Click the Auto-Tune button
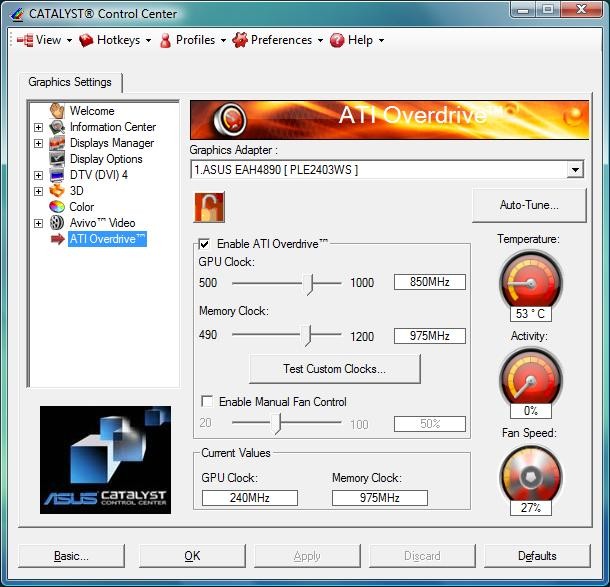This screenshot has width=610, height=587. pyautogui.click(x=528, y=205)
